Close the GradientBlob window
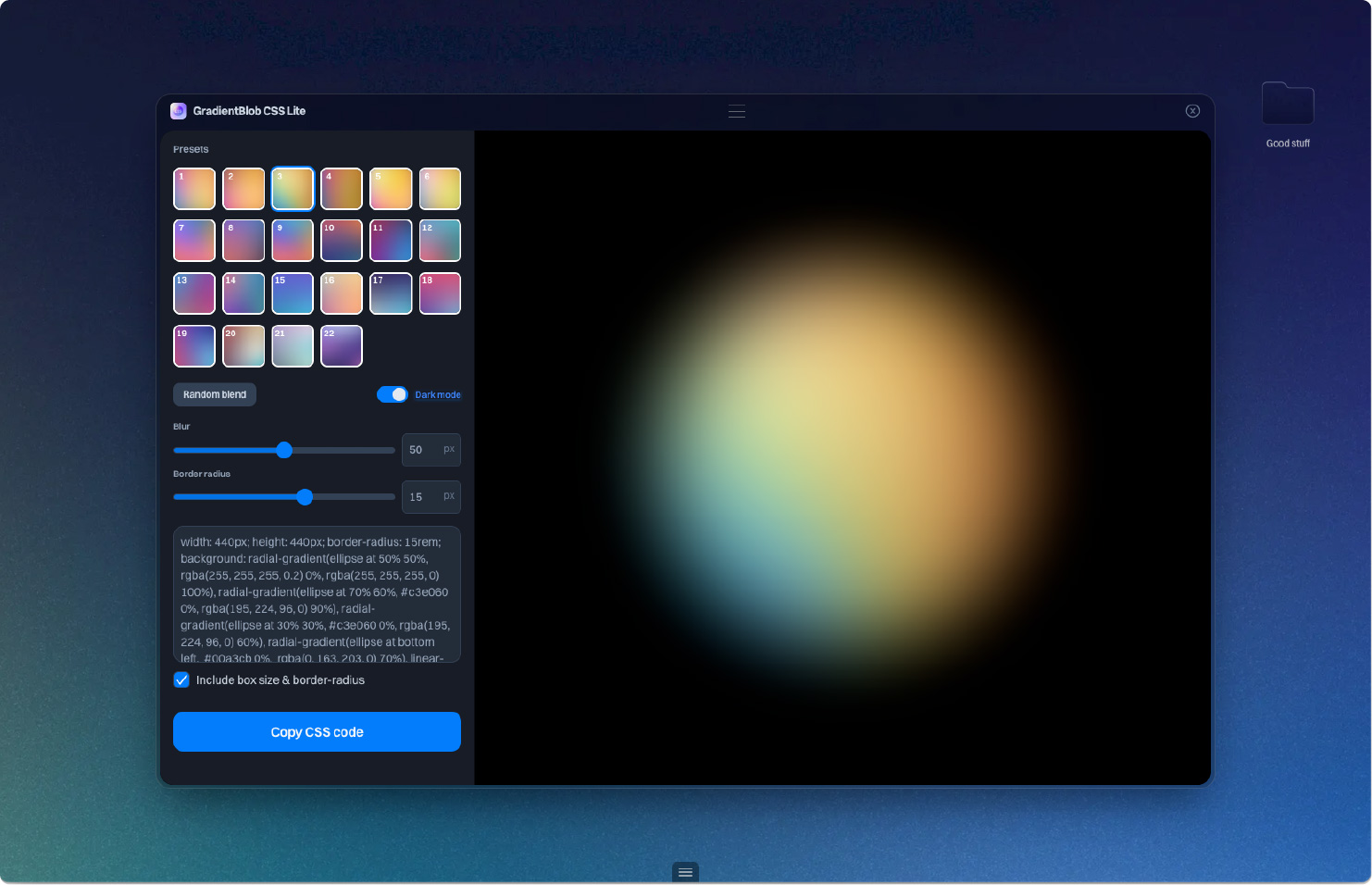 pos(1192,111)
